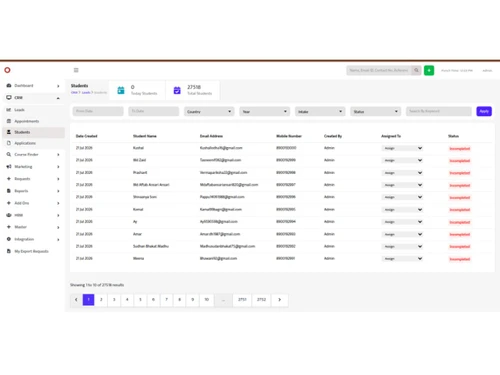Open My Export Requests menu item
The height and width of the screenshot is (375, 500).
click(31, 251)
